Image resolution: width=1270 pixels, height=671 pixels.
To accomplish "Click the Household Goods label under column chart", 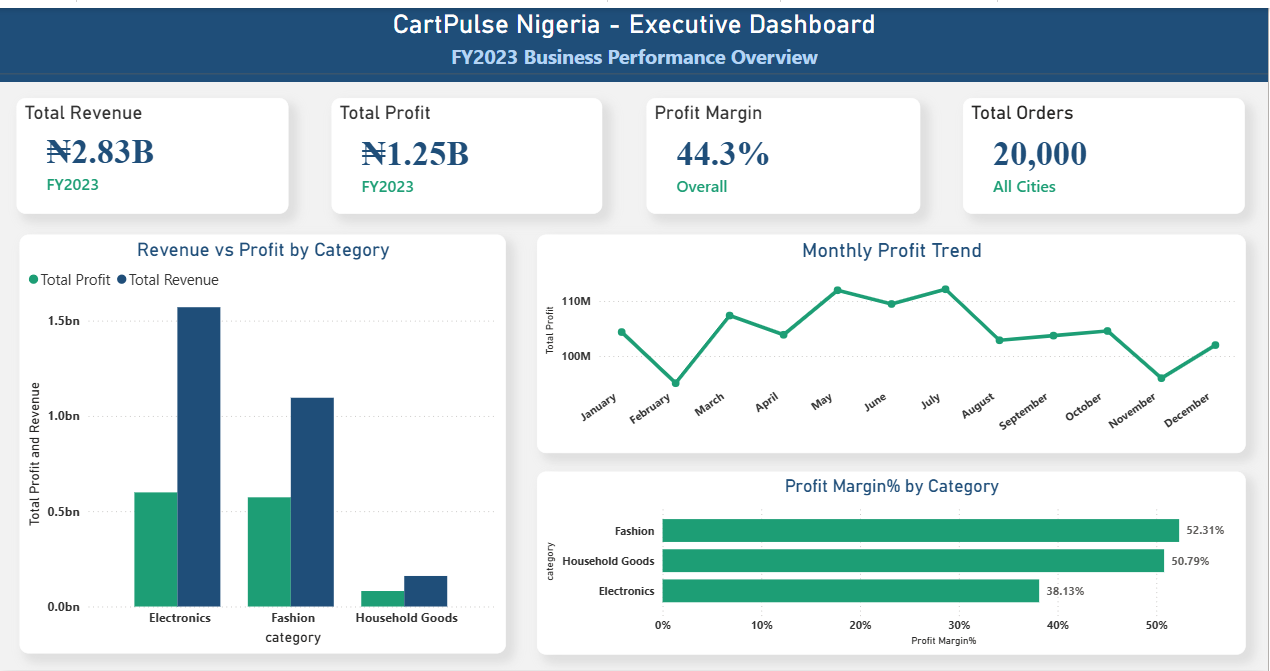I will pyautogui.click(x=407, y=618).
